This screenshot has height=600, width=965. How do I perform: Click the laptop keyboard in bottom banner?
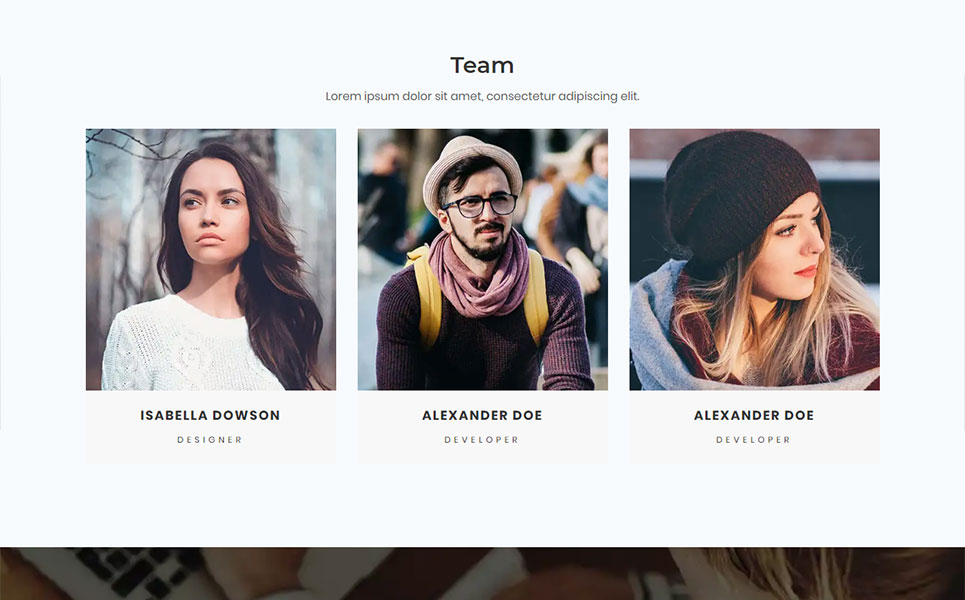(x=135, y=569)
